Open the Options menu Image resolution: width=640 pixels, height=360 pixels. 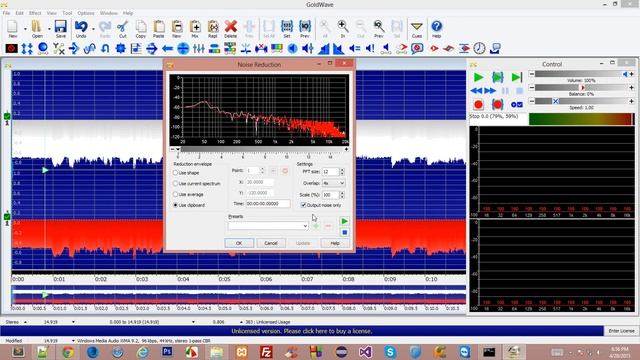[x=86, y=13]
